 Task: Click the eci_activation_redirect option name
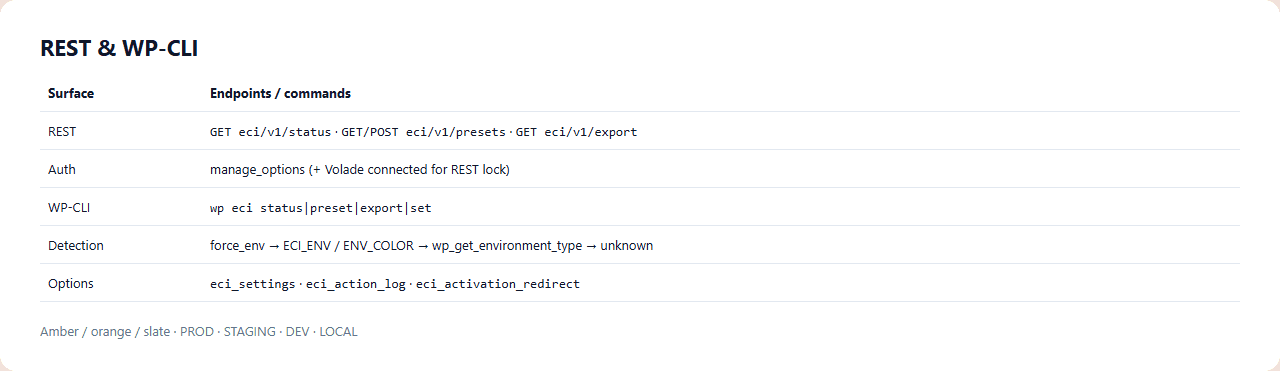(498, 283)
